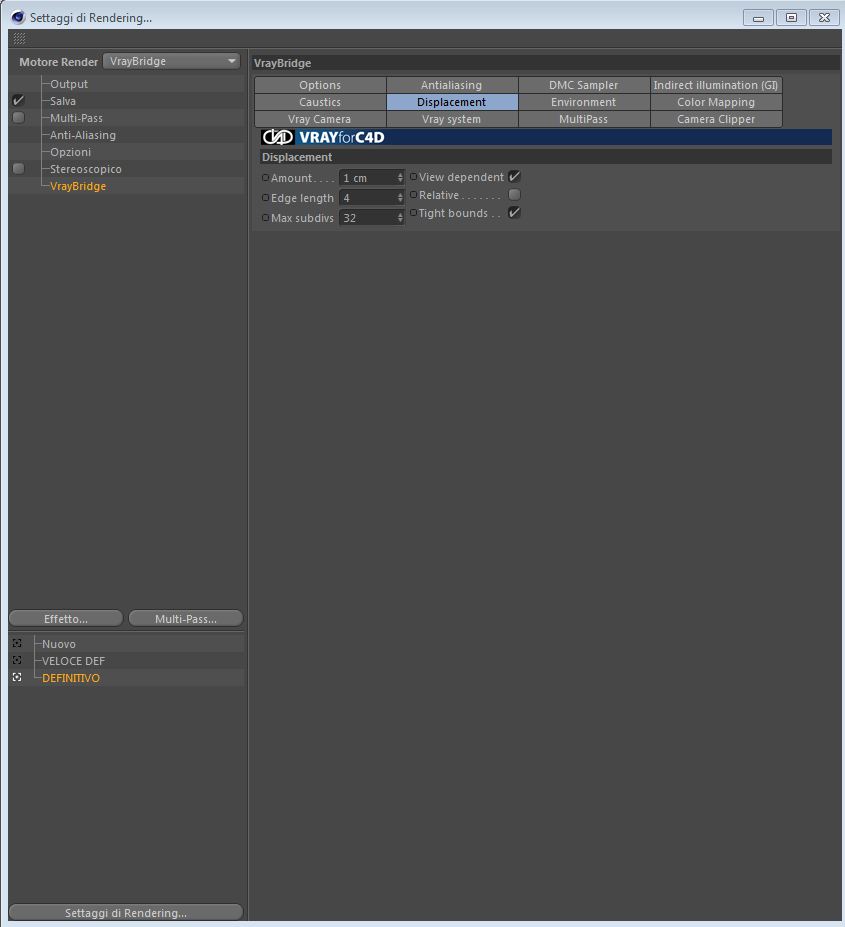Switch to the Caustics tab
Viewport: 845px width, 927px height.
[x=320, y=102]
